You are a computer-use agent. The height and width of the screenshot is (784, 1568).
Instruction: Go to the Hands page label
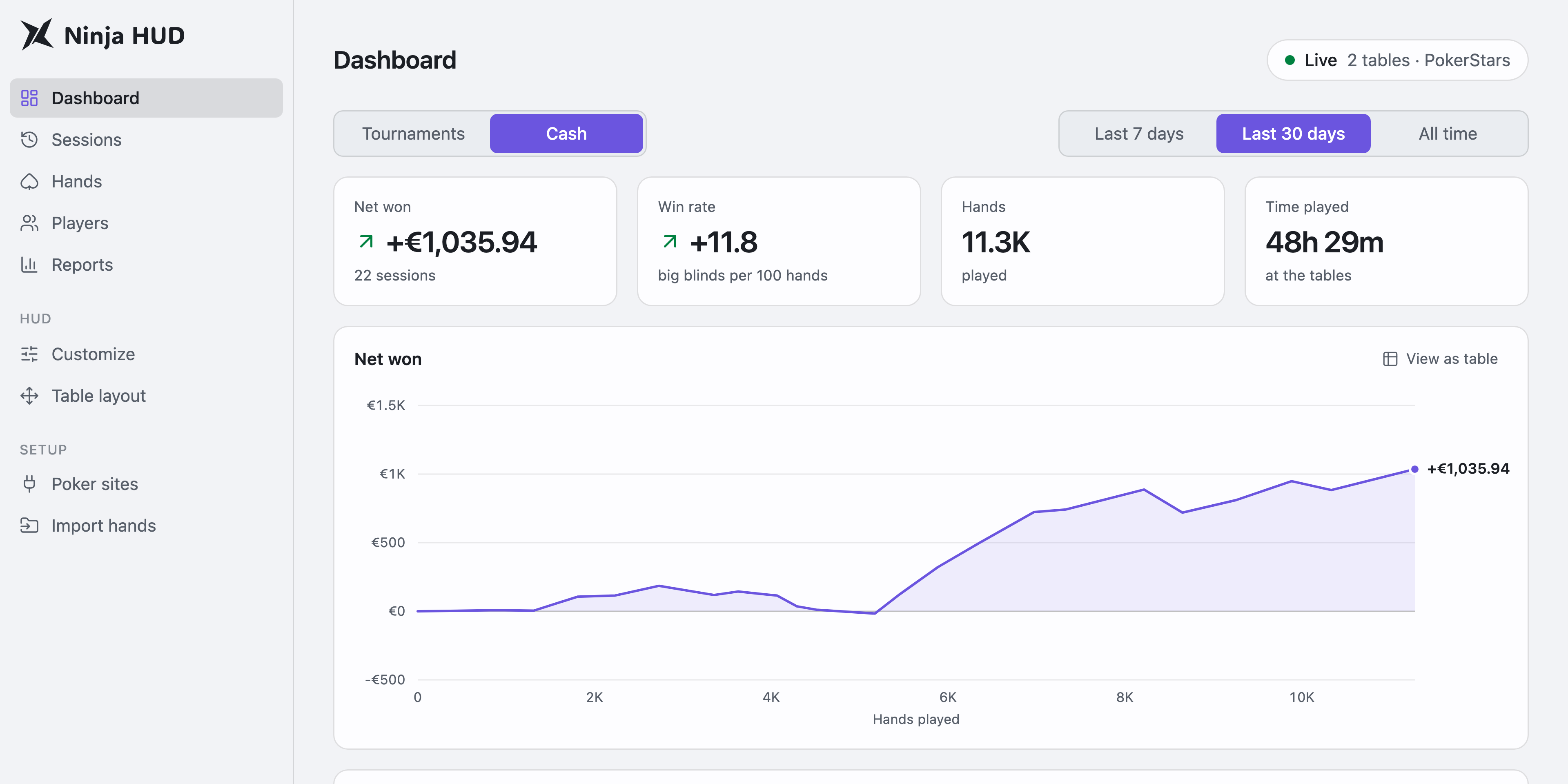coord(77,181)
